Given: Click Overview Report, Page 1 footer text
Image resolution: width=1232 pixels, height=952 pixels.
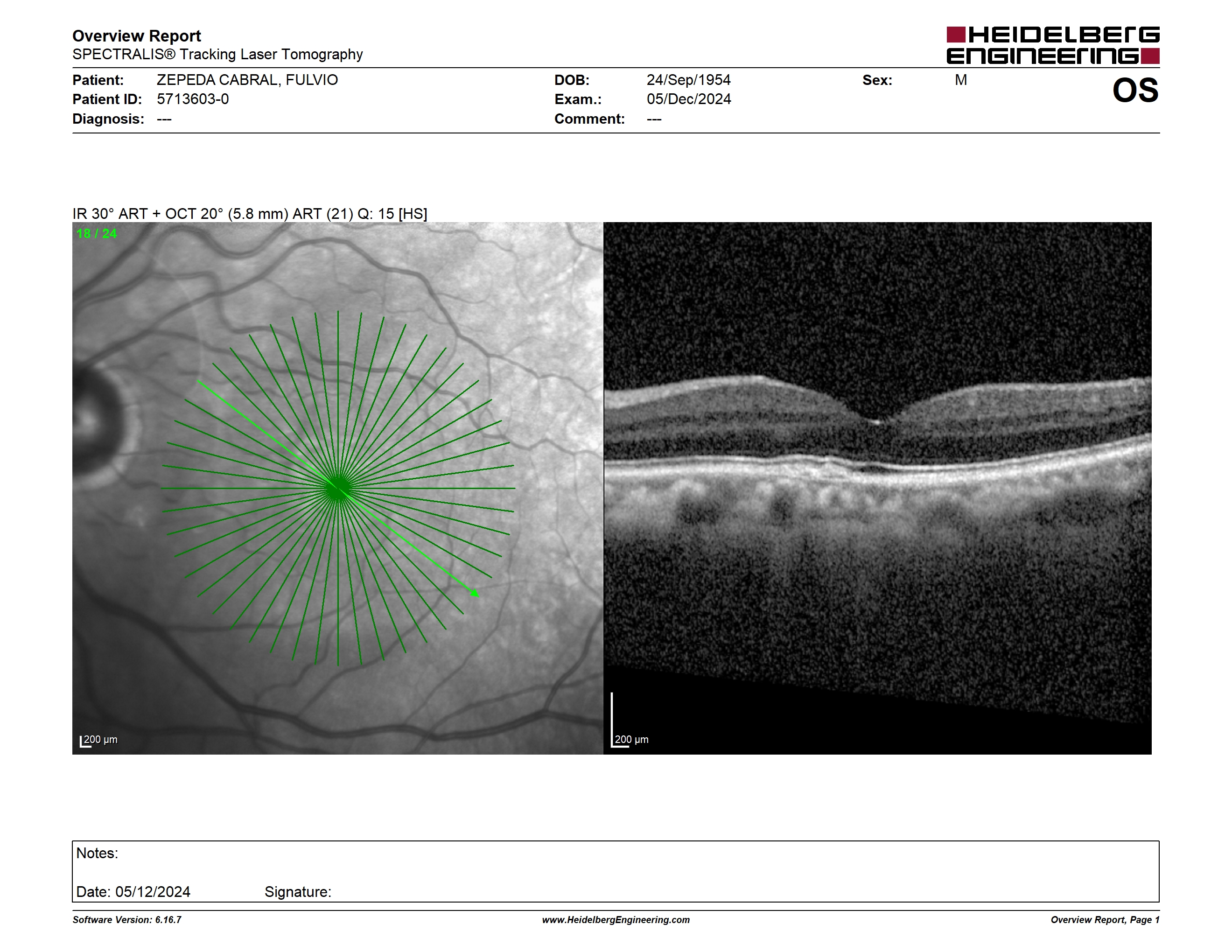Looking at the screenshot, I should [1105, 920].
